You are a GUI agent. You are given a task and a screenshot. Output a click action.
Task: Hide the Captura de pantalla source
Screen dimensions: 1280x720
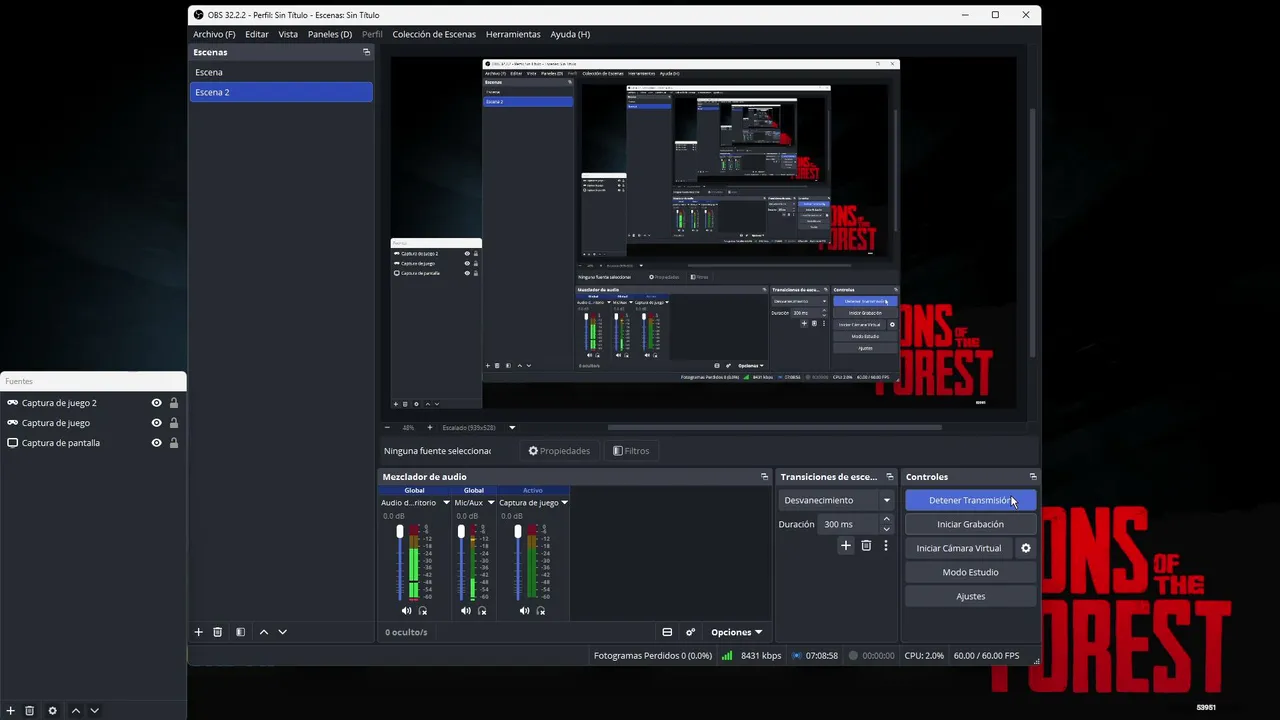(x=156, y=443)
